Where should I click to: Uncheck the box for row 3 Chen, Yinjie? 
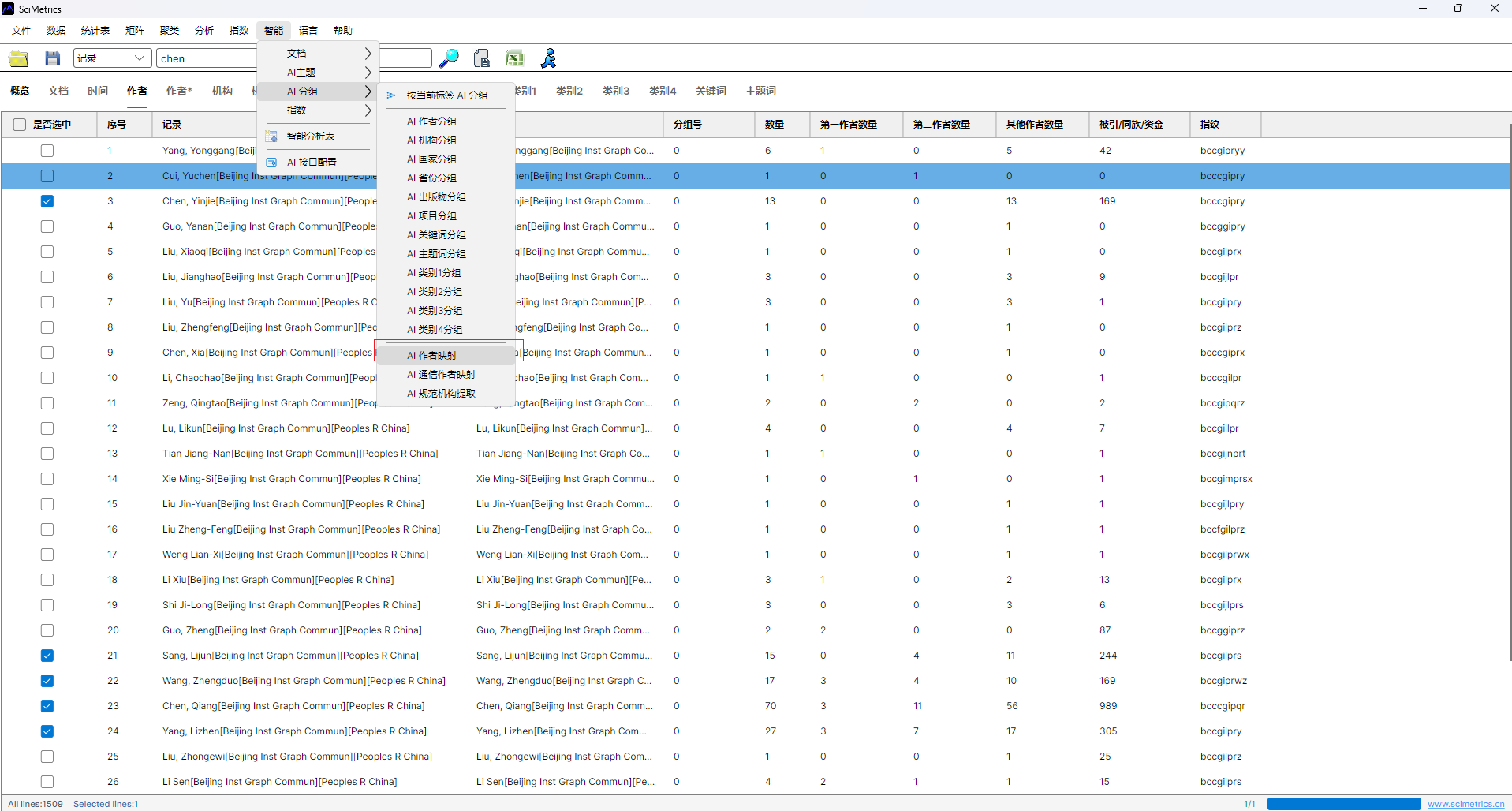(x=47, y=201)
